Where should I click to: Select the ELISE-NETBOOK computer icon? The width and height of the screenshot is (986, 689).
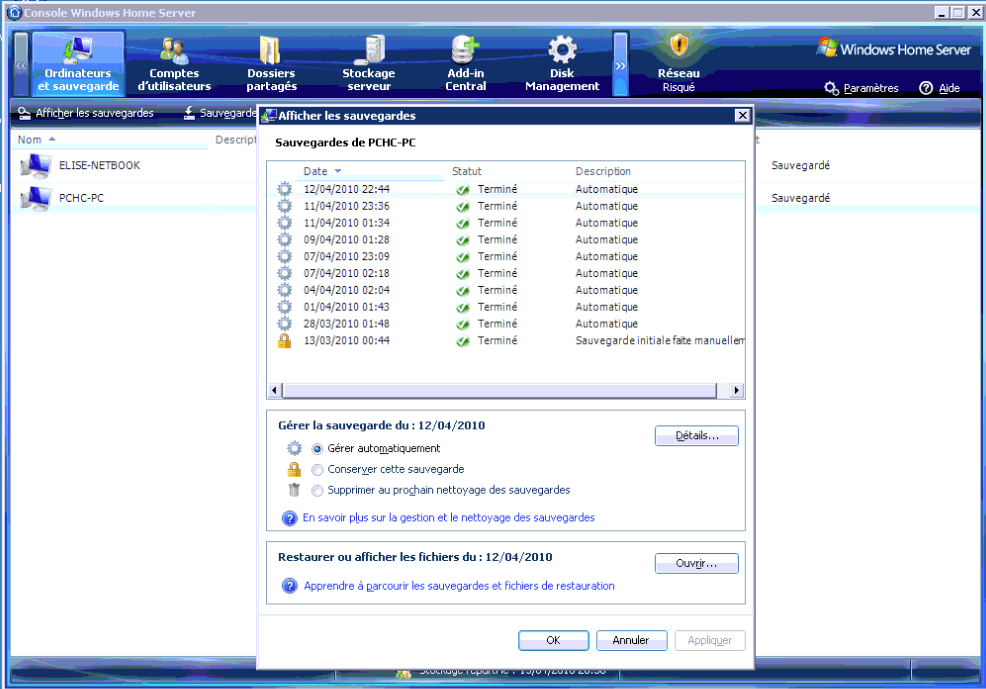35,166
